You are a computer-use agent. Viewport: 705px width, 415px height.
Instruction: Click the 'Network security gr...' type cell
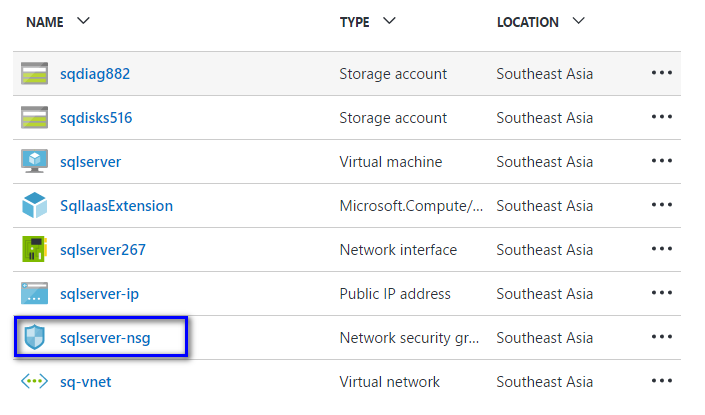[x=410, y=338]
